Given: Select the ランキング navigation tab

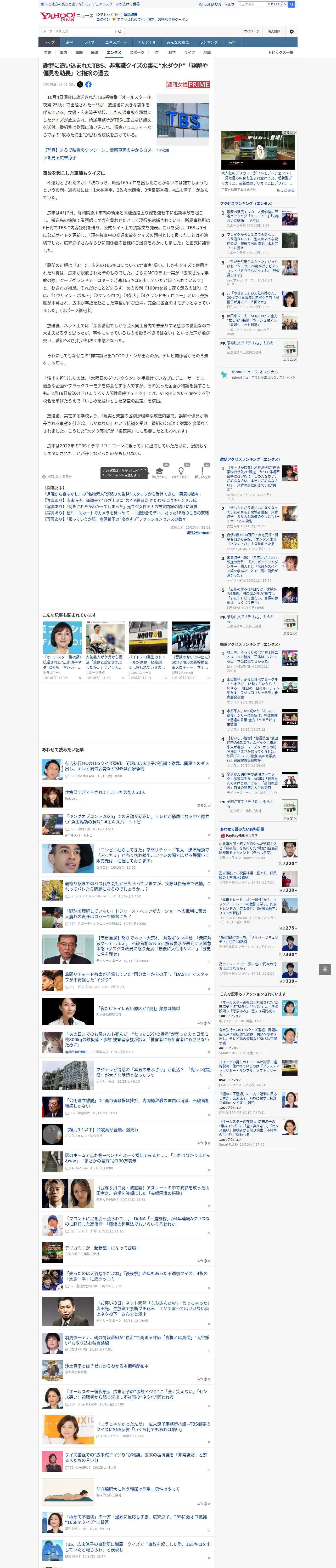Looking at the screenshot, I should point(209,43).
